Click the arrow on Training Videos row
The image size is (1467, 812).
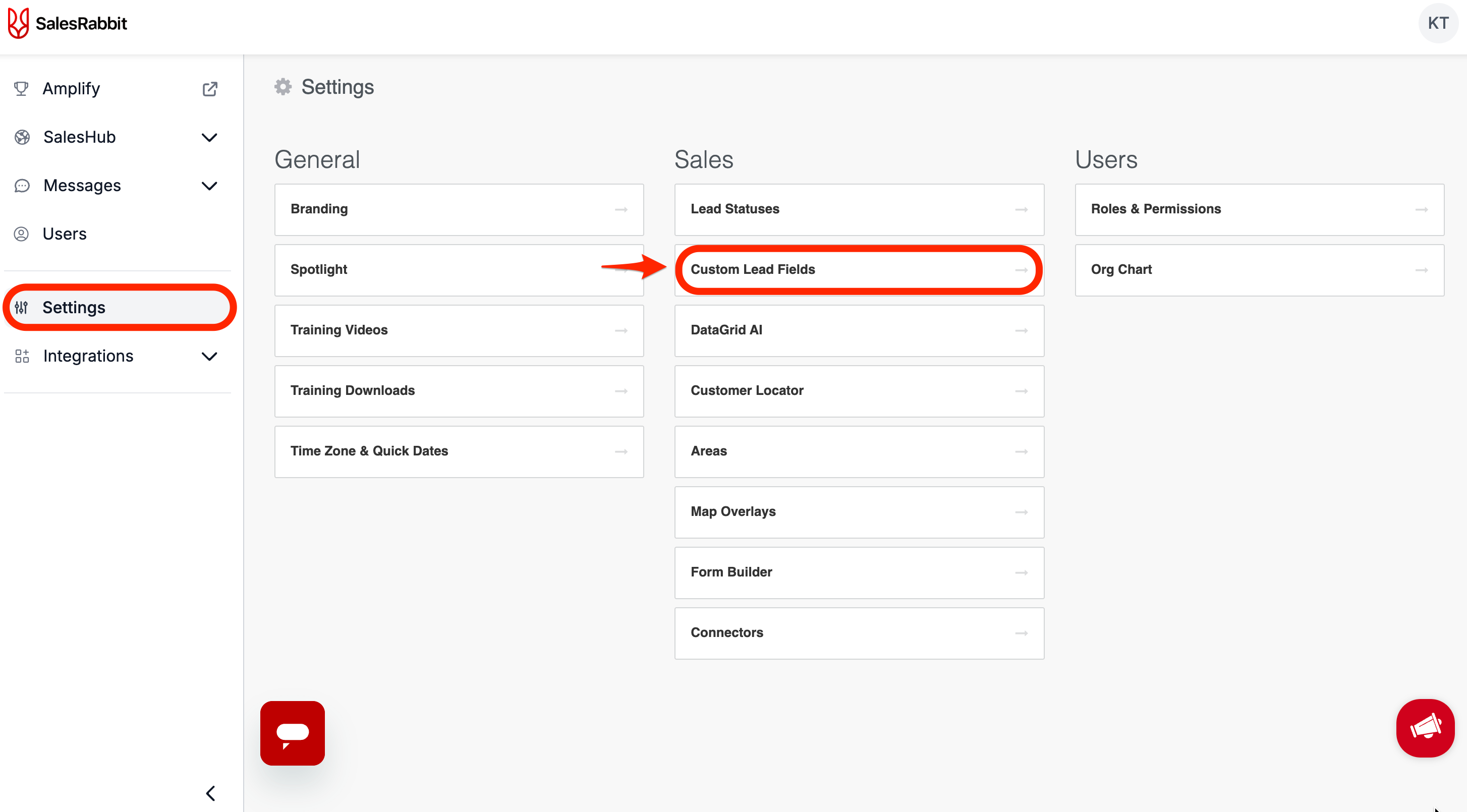[x=620, y=330]
